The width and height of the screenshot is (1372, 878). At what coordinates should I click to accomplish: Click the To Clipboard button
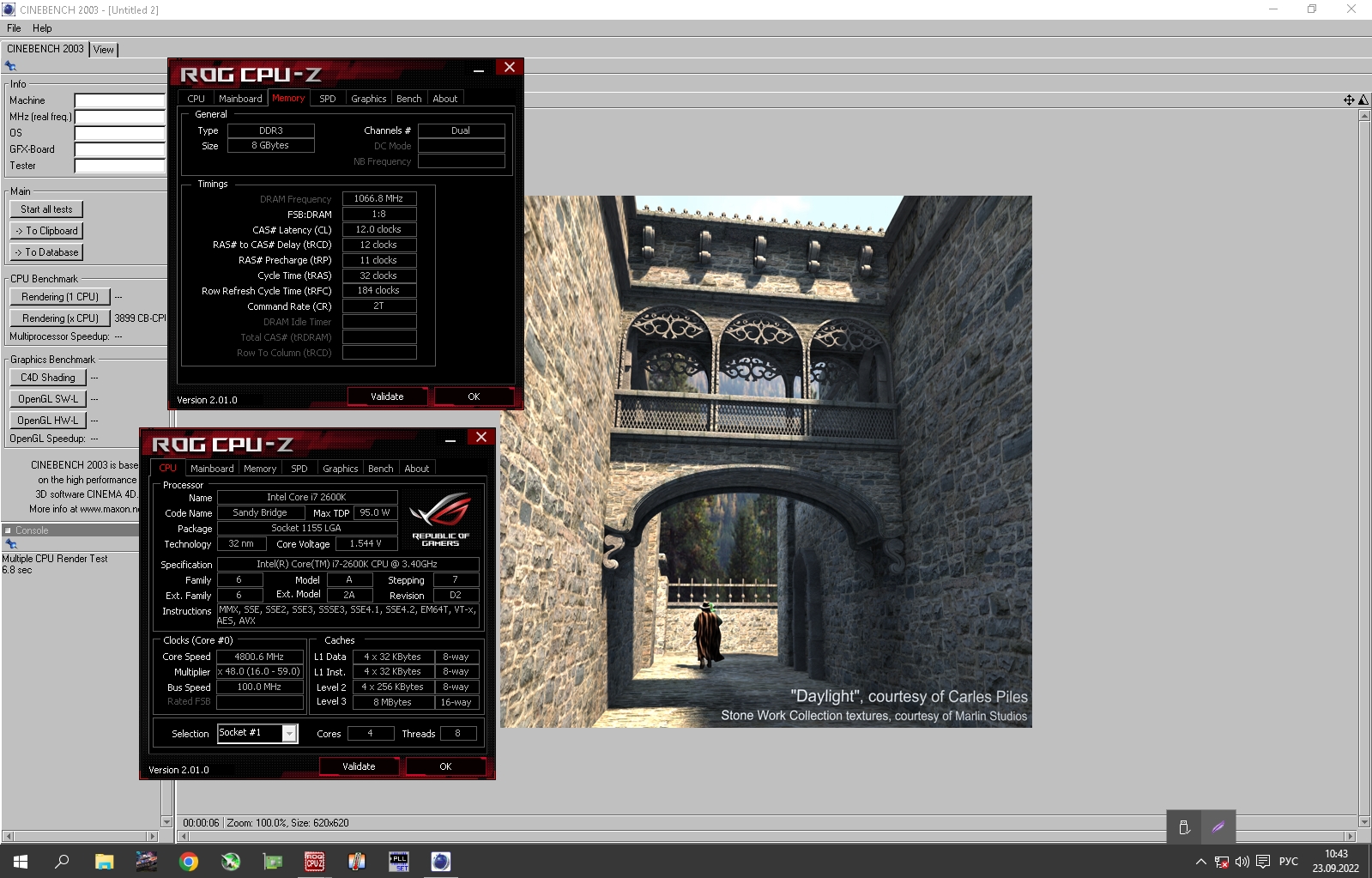pyautogui.click(x=47, y=231)
